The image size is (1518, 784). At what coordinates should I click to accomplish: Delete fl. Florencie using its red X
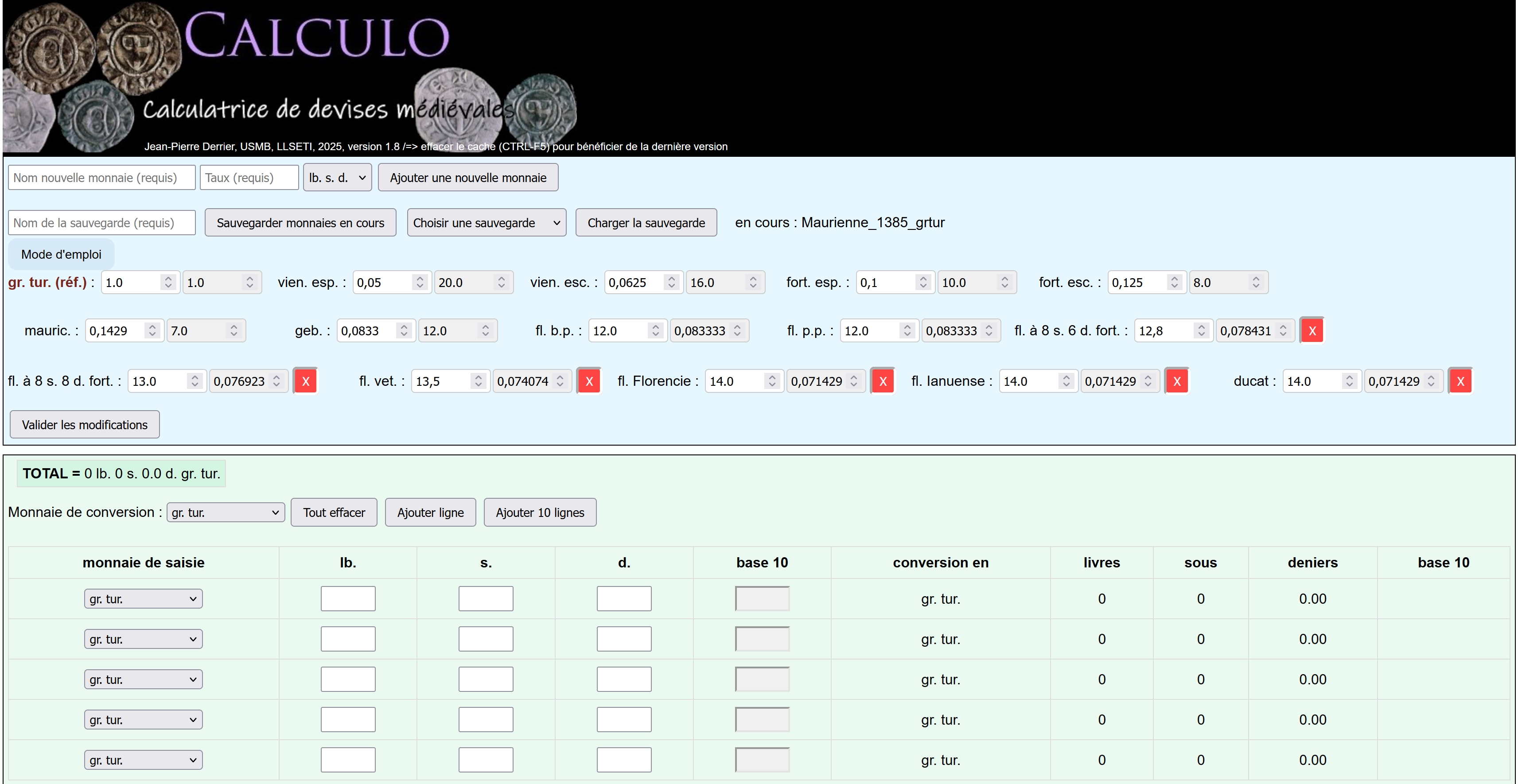point(882,381)
